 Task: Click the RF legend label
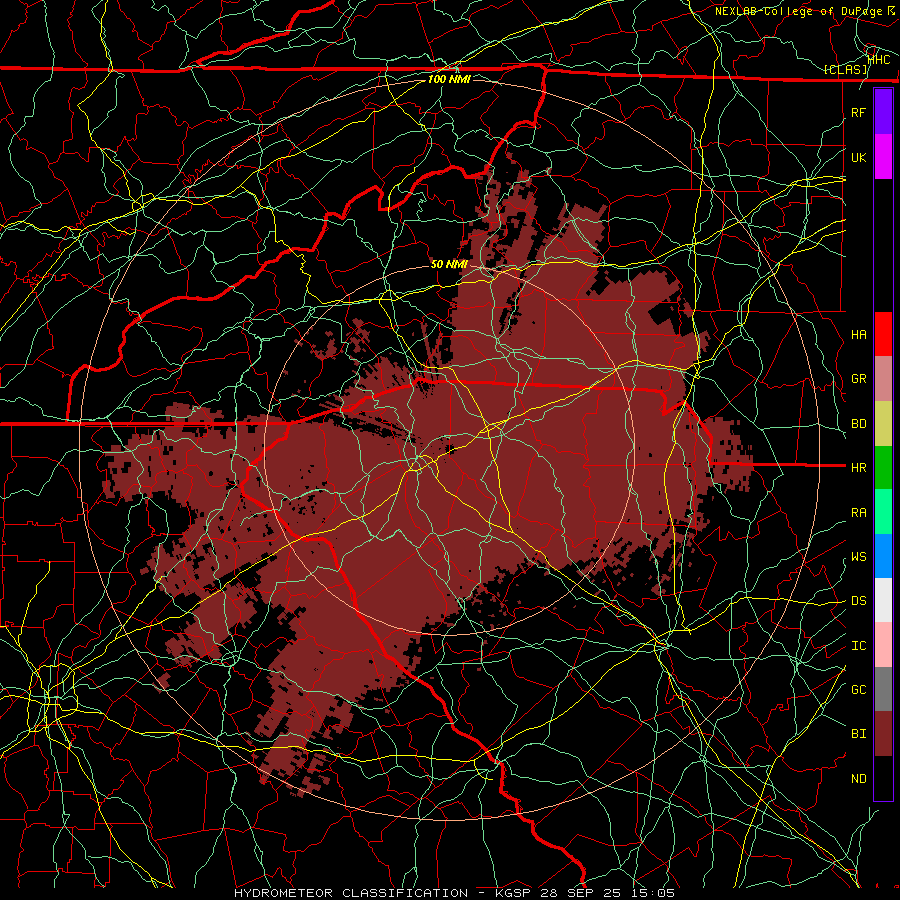859,112
